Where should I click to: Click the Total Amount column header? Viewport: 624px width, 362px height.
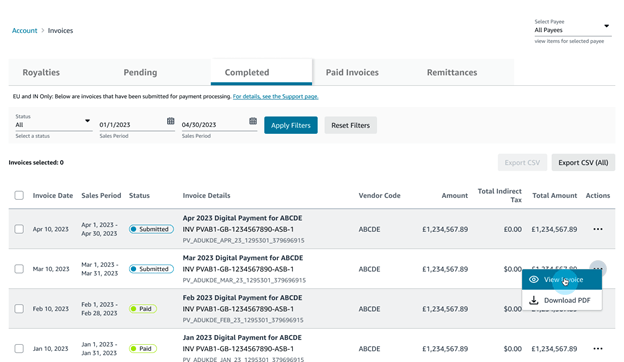point(554,196)
